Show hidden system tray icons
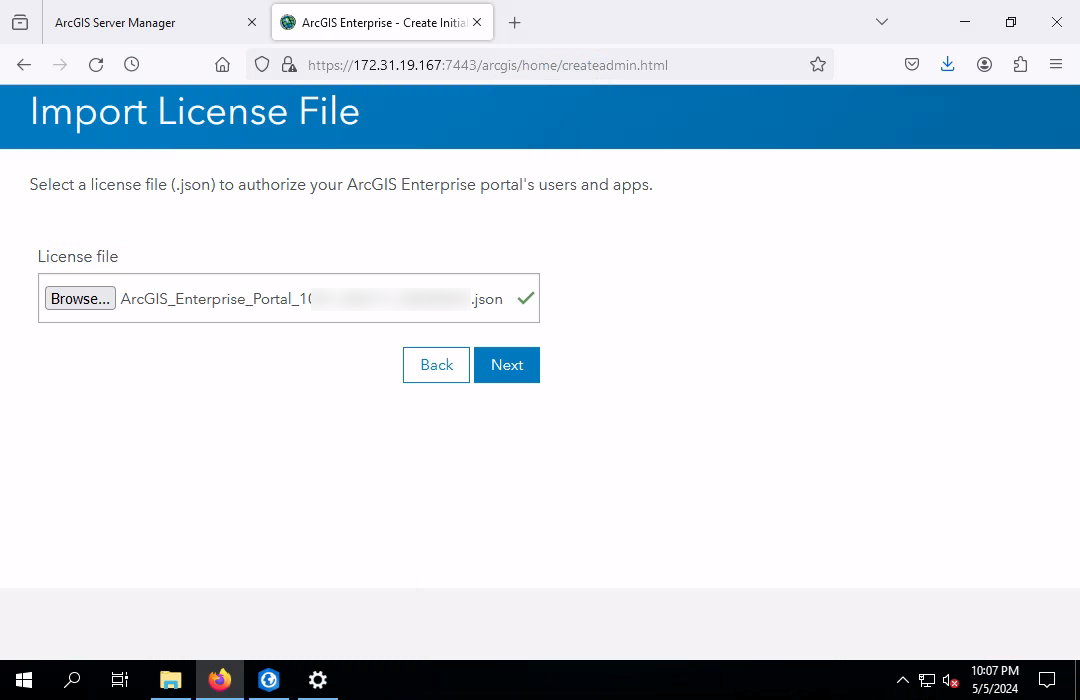The image size is (1080, 700). click(x=903, y=681)
